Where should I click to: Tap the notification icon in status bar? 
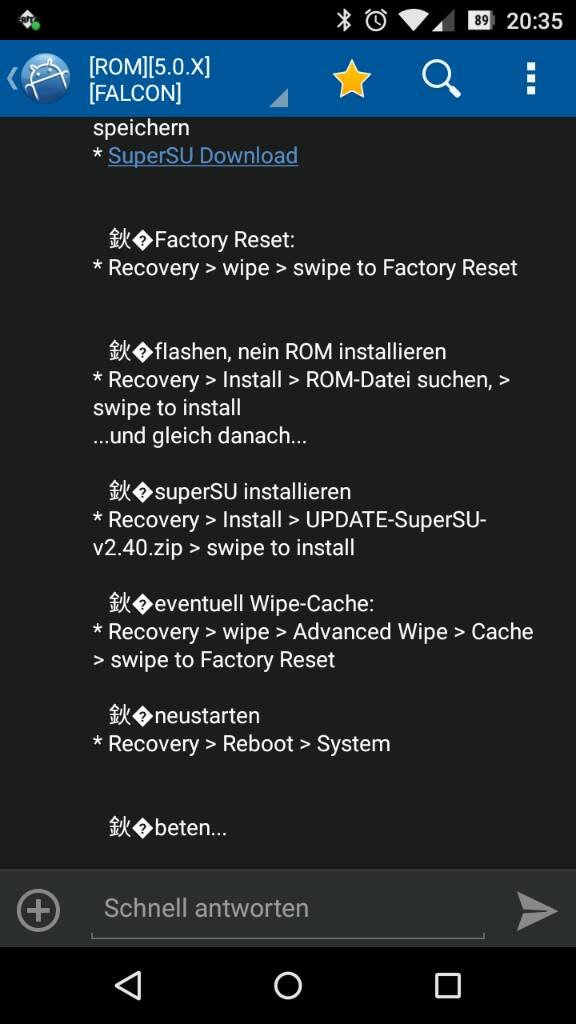coord(29,21)
